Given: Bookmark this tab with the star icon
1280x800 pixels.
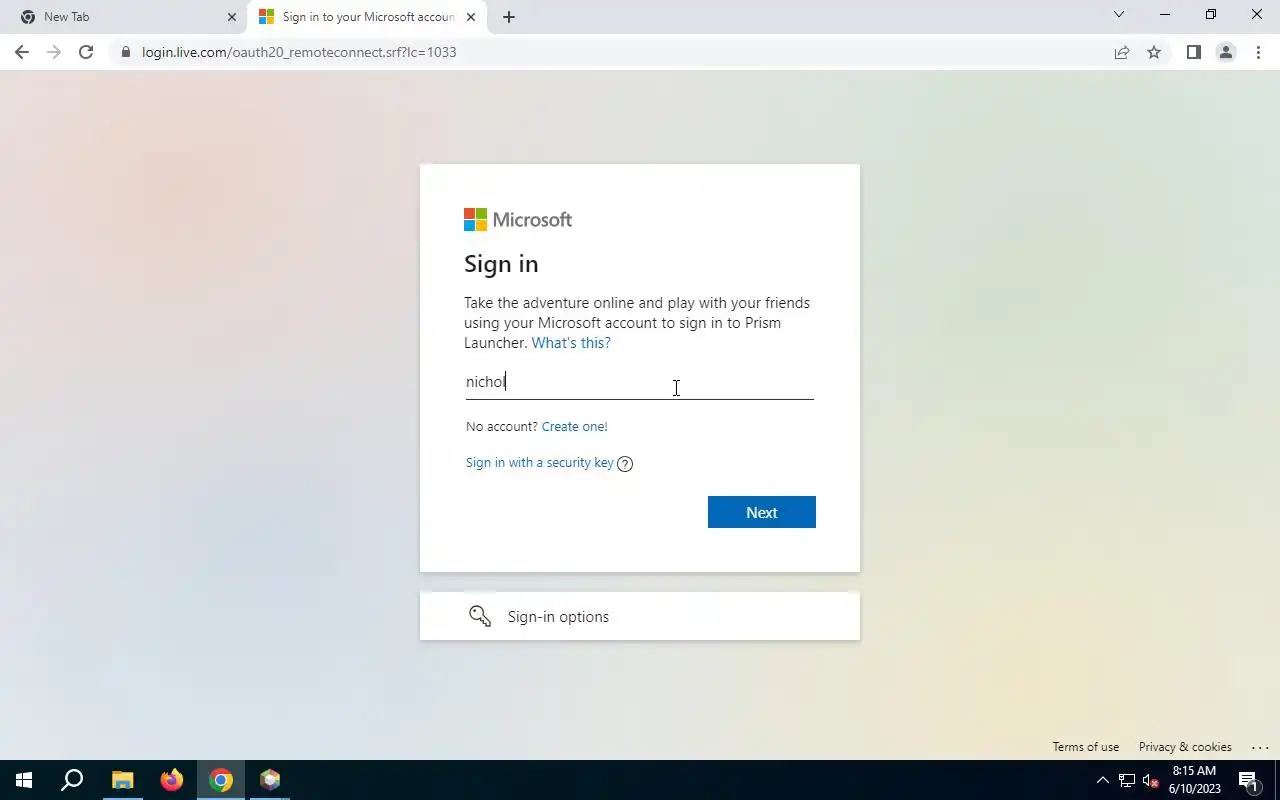Looking at the screenshot, I should pyautogui.click(x=1154, y=52).
